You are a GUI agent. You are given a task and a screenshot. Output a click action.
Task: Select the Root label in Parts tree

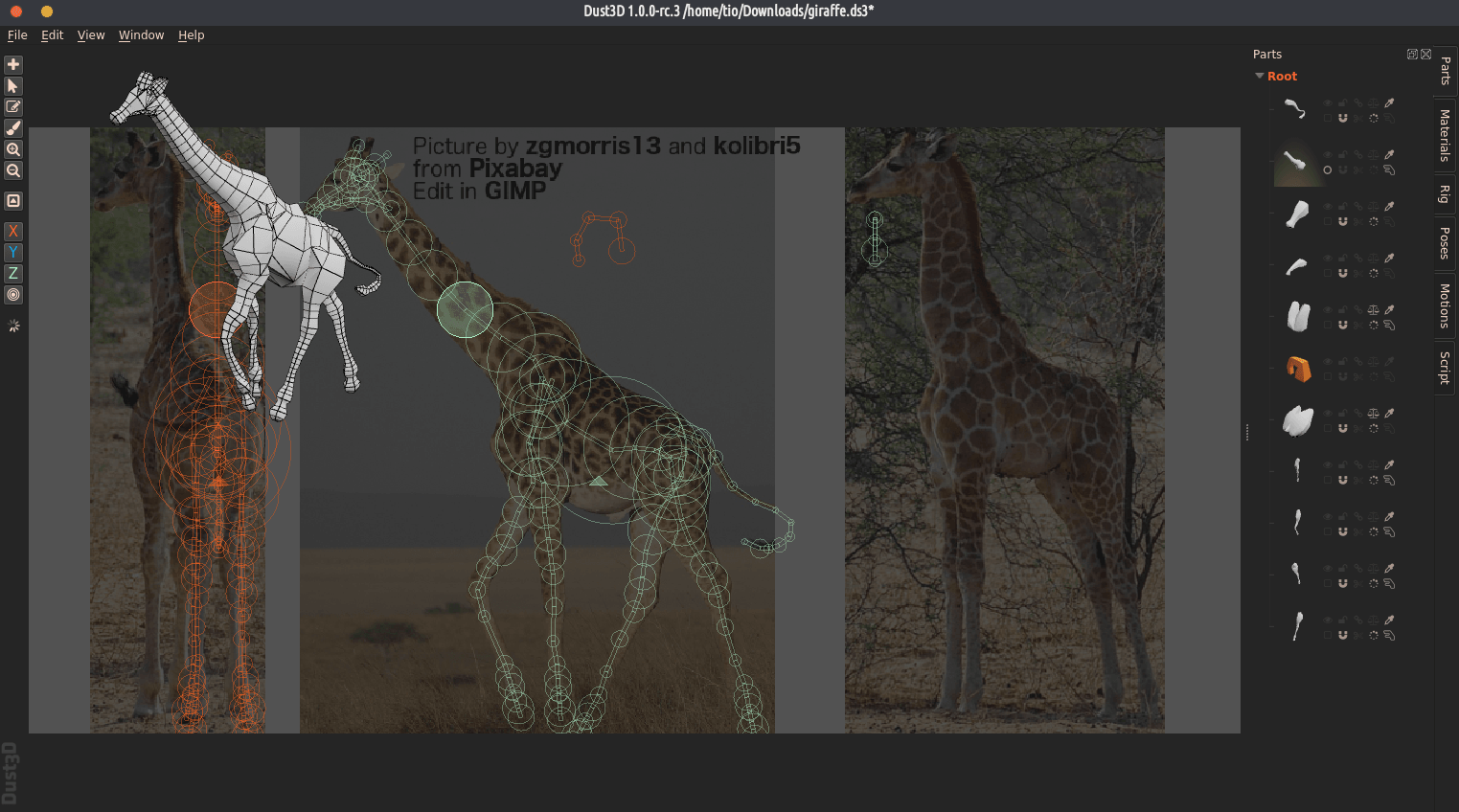[1282, 77]
